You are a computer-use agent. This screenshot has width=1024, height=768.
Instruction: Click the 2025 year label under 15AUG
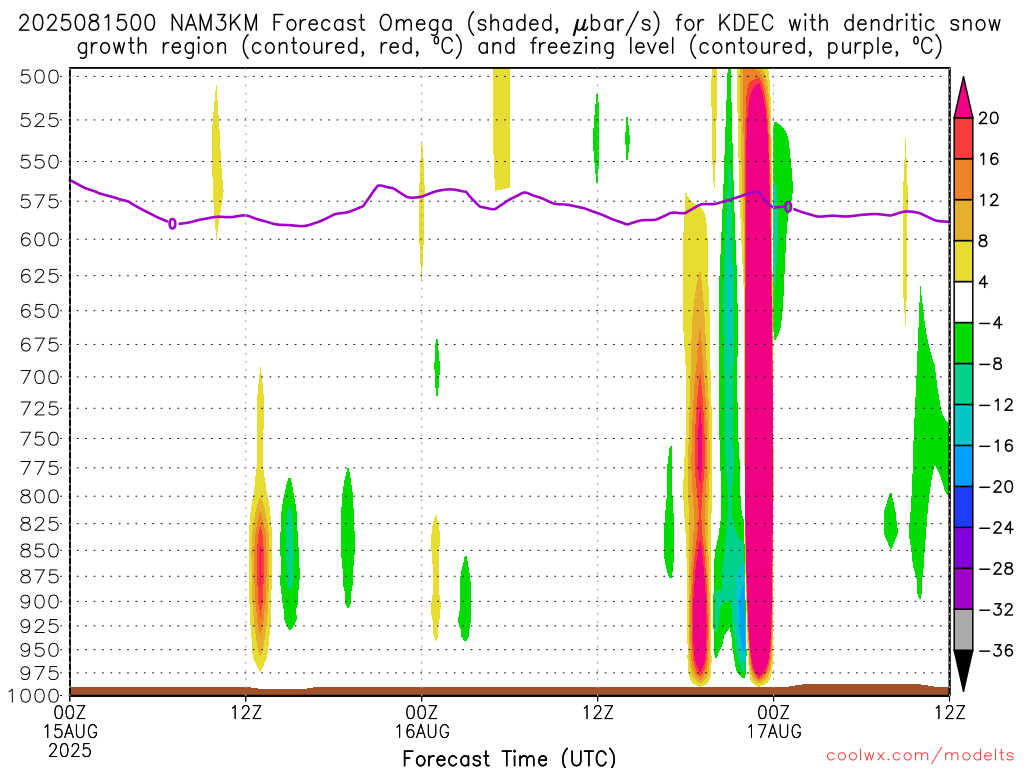tap(70, 750)
